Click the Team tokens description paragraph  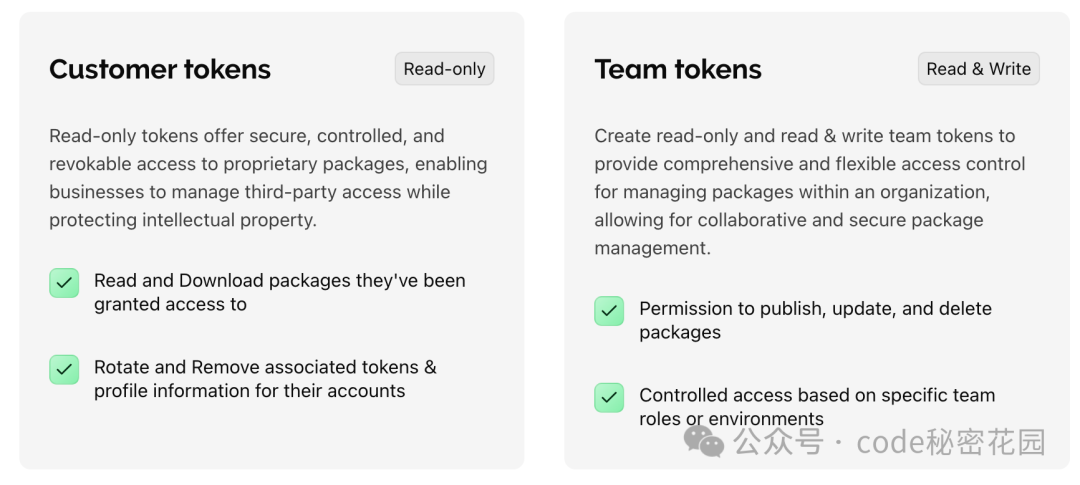tap(810, 192)
